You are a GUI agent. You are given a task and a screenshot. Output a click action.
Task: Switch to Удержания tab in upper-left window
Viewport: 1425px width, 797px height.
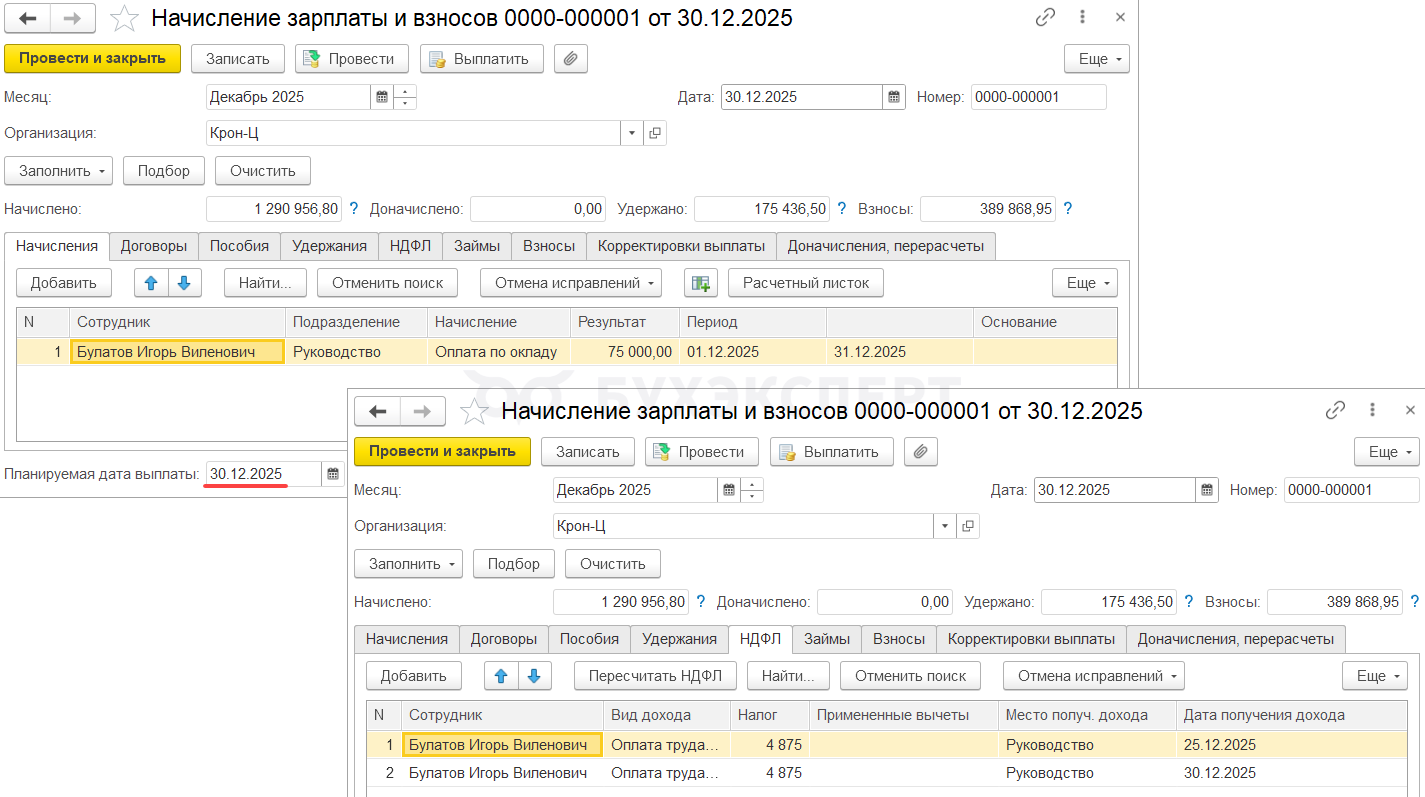pos(329,246)
